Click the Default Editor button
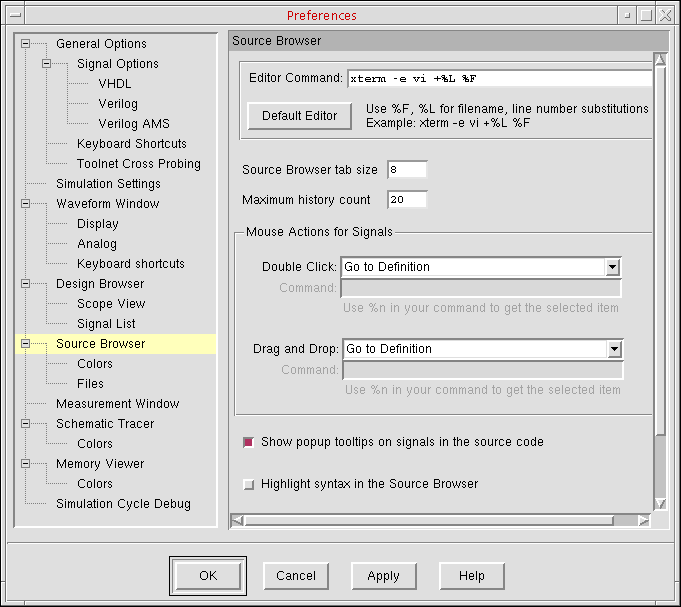The image size is (681, 607). (299, 116)
